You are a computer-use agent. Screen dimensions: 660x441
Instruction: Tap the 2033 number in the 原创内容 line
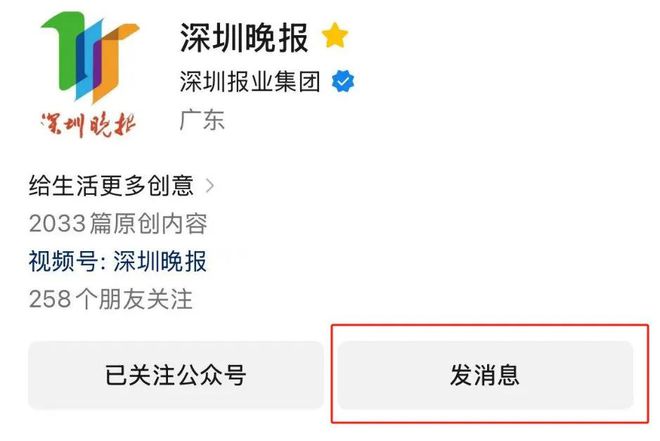(x=58, y=223)
